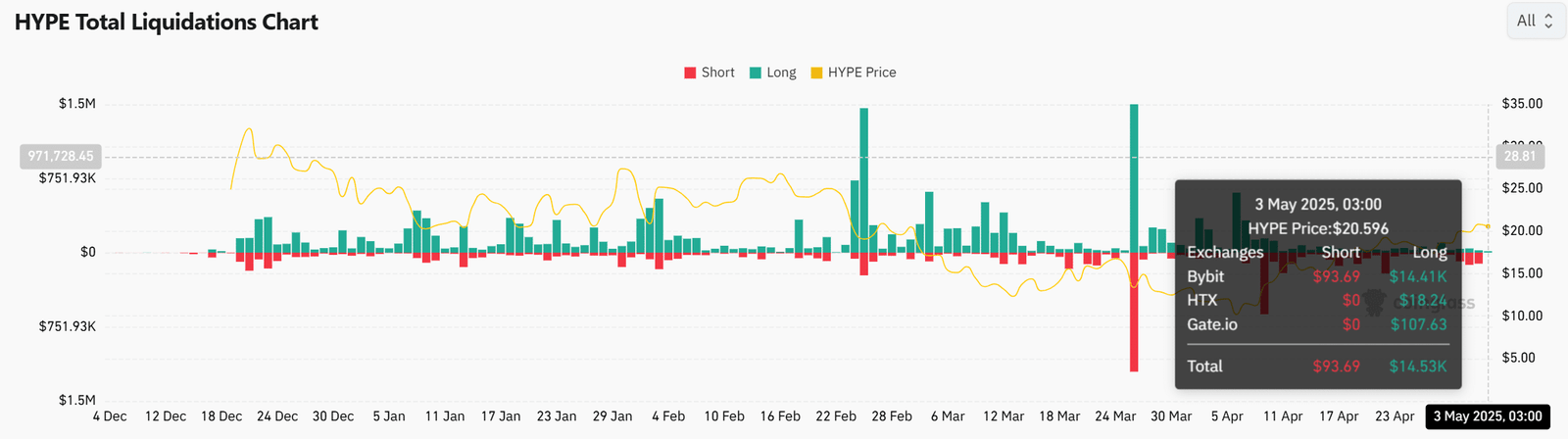
Task: Click the yellow HYPE Price swatch
Action: tap(816, 73)
